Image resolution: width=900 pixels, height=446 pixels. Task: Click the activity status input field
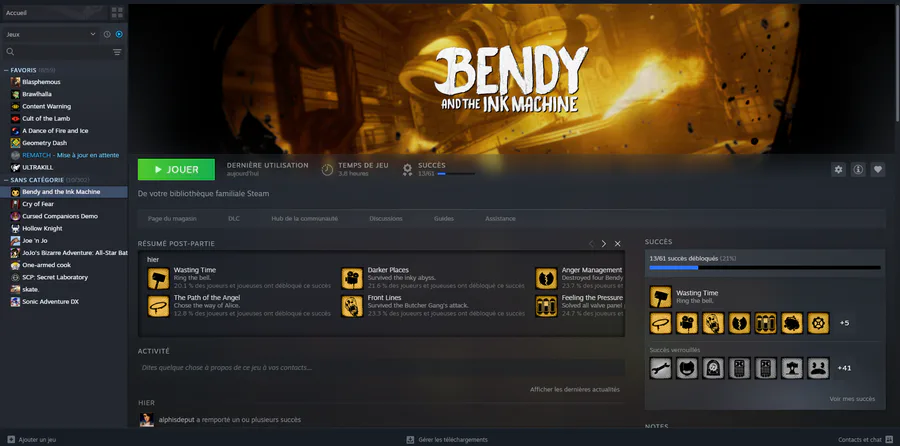pyautogui.click(x=381, y=367)
